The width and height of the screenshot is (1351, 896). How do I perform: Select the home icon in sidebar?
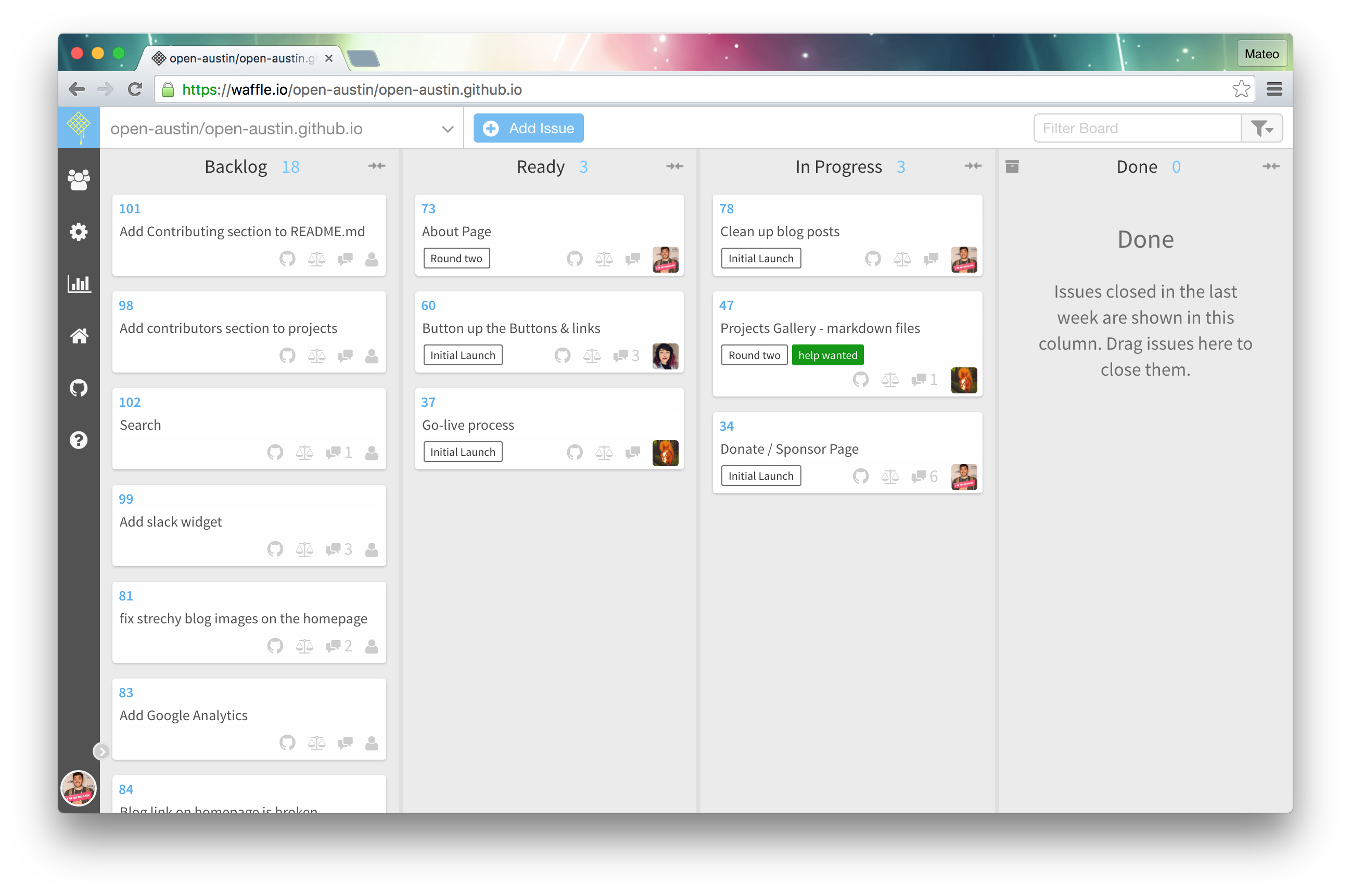click(80, 335)
